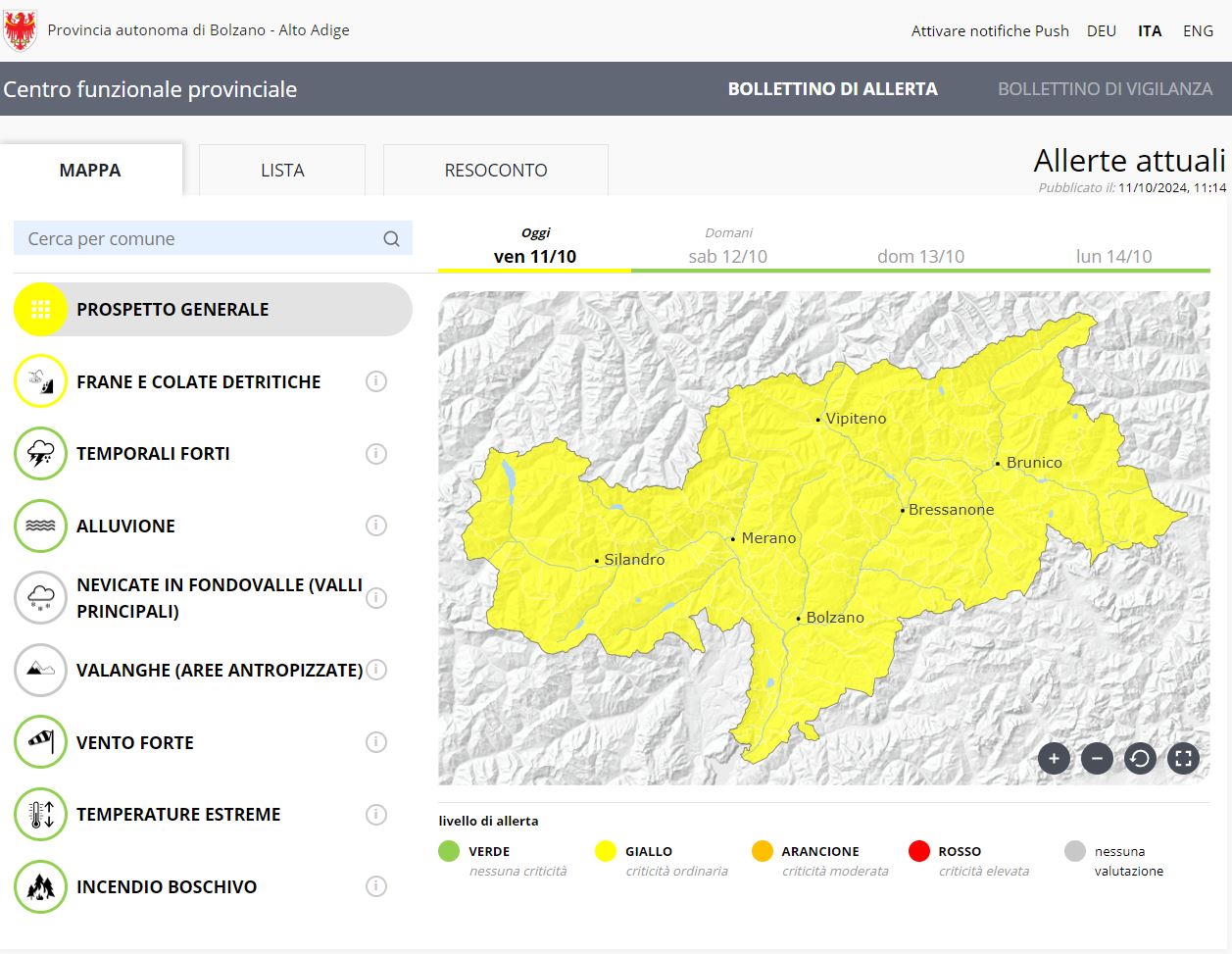This screenshot has width=1232, height=954.
Task: Click the Cerca per comune search field
Action: [201, 238]
